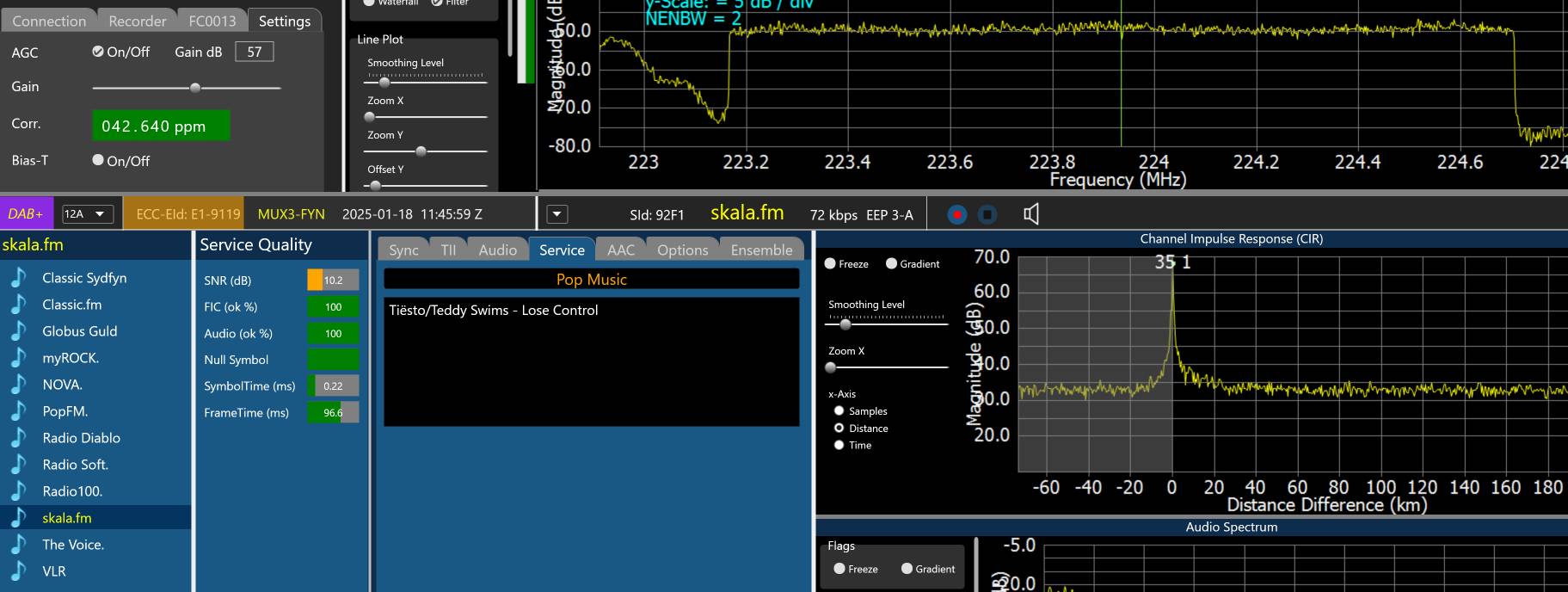
Task: Click the DAB+ mode button
Action: click(x=26, y=214)
